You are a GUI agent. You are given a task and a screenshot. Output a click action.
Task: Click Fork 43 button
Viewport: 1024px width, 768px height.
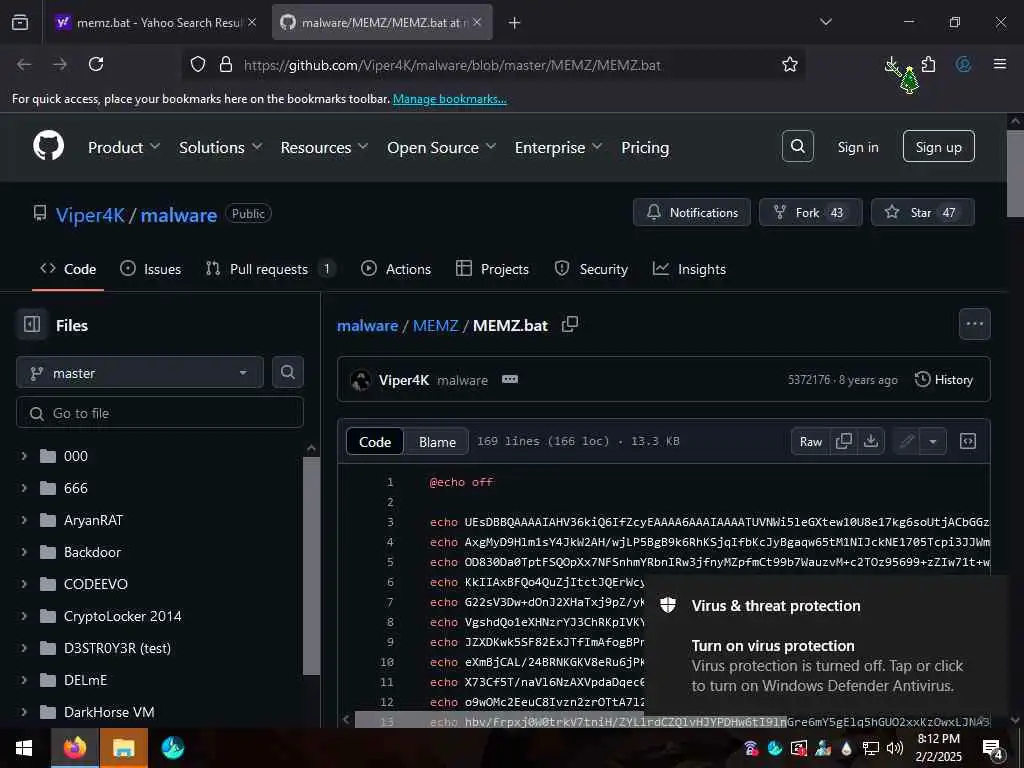pyautogui.click(x=810, y=212)
